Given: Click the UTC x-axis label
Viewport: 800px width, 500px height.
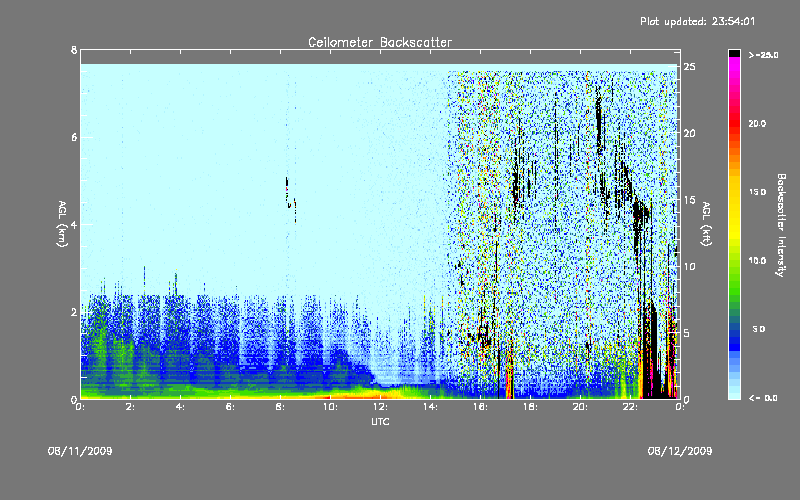Looking at the screenshot, I should tap(380, 421).
